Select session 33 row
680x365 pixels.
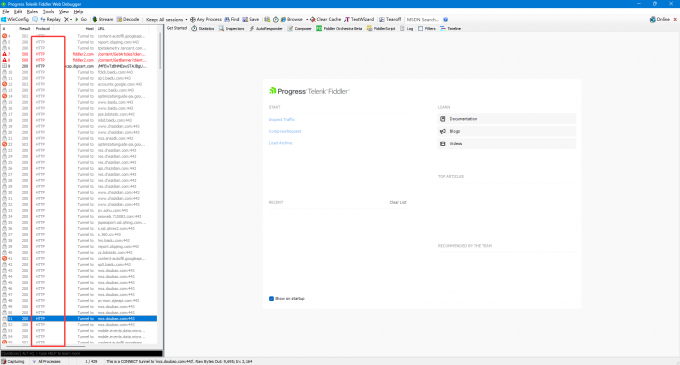[x=79, y=211]
